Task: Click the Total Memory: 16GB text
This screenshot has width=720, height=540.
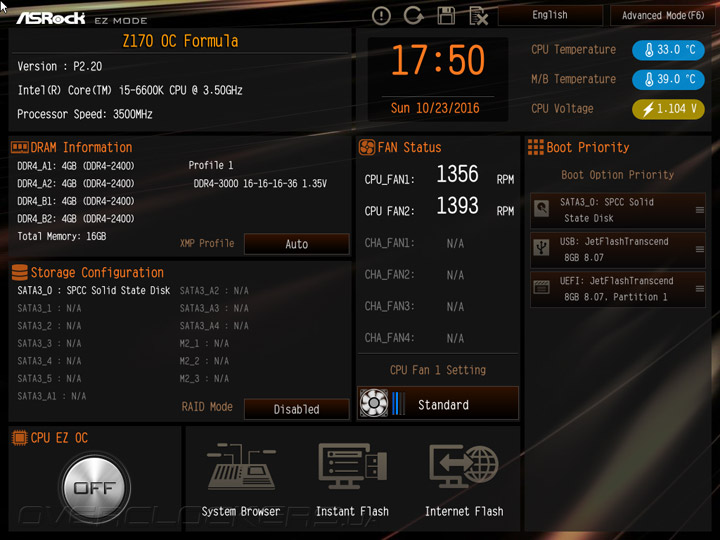Action: (62, 236)
